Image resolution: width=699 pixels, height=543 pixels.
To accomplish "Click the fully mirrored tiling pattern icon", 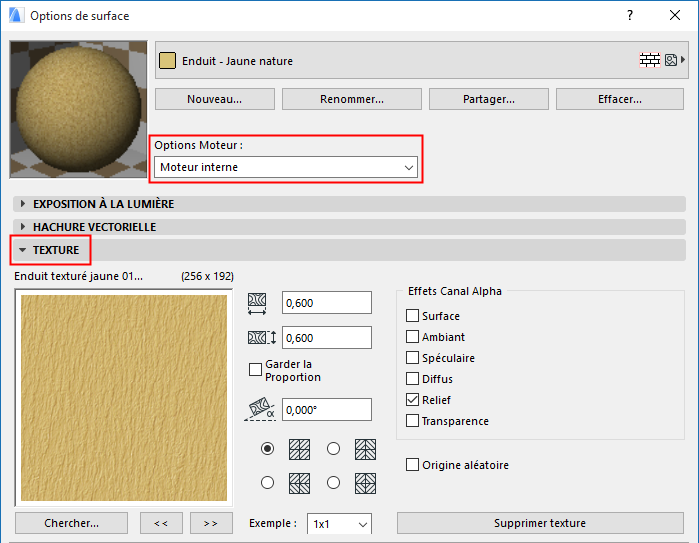I will pyautogui.click(x=365, y=483).
